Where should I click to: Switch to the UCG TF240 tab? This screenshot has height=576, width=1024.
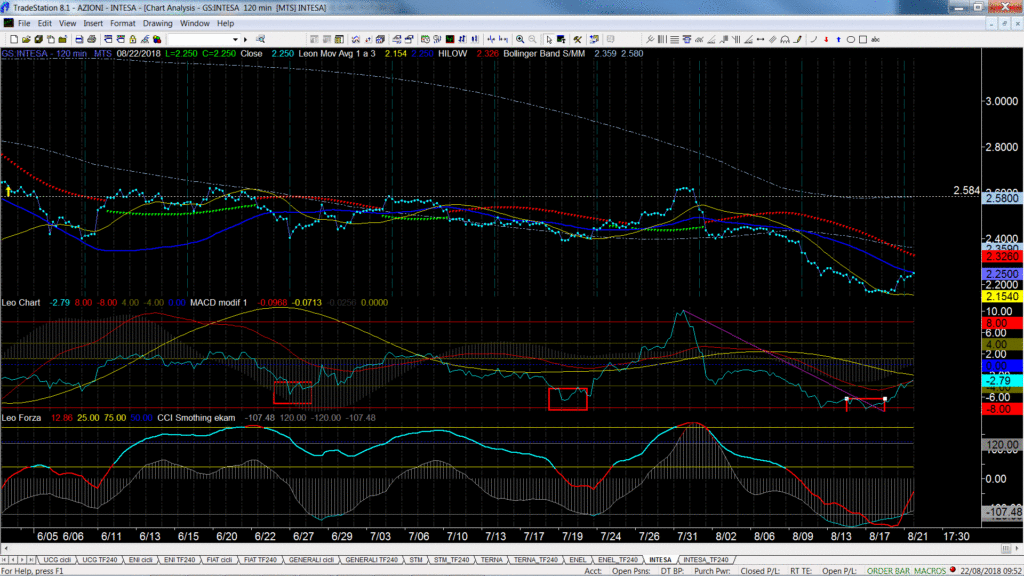[x=100, y=560]
